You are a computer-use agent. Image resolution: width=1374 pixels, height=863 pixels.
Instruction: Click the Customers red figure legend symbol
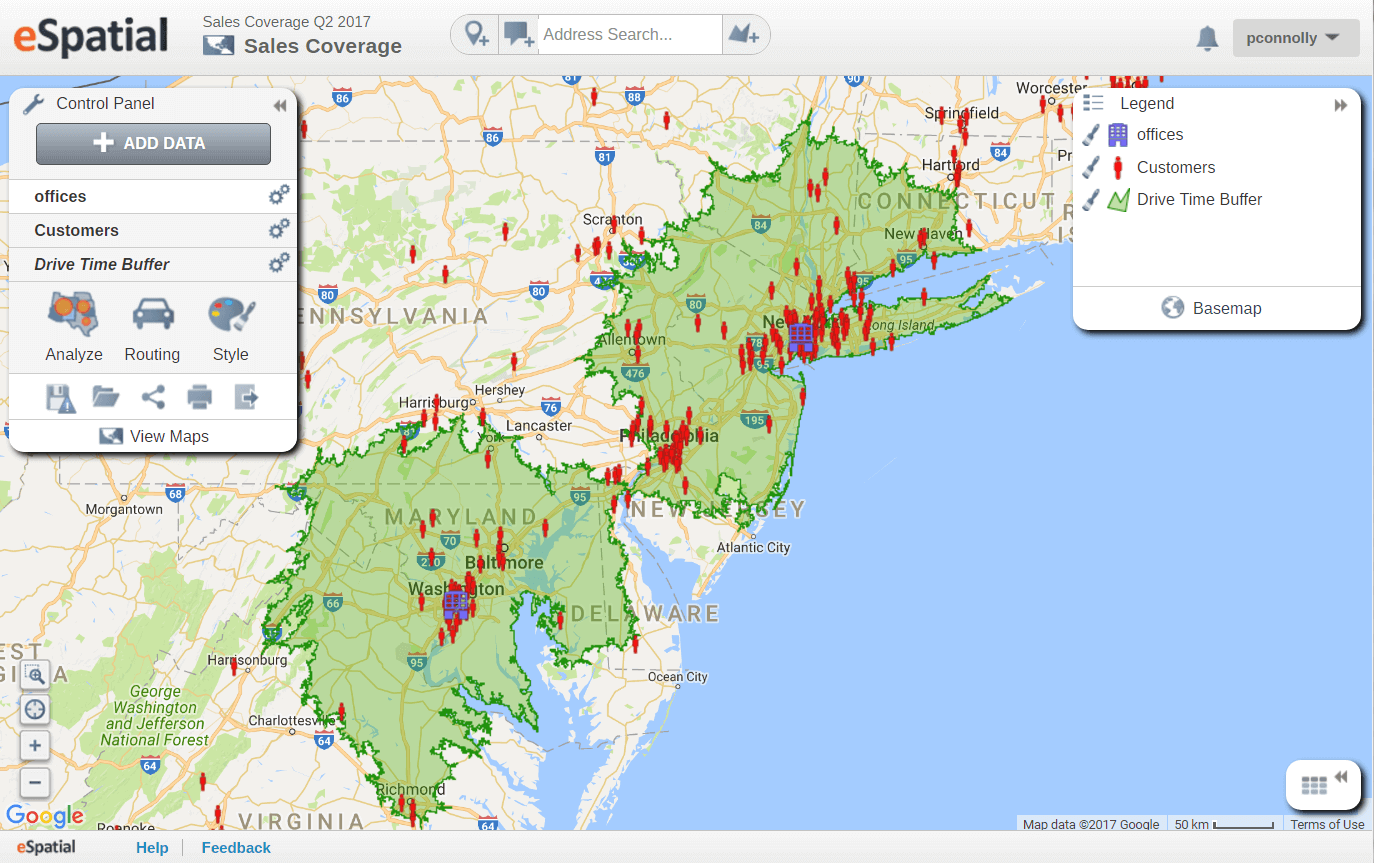tap(1118, 168)
